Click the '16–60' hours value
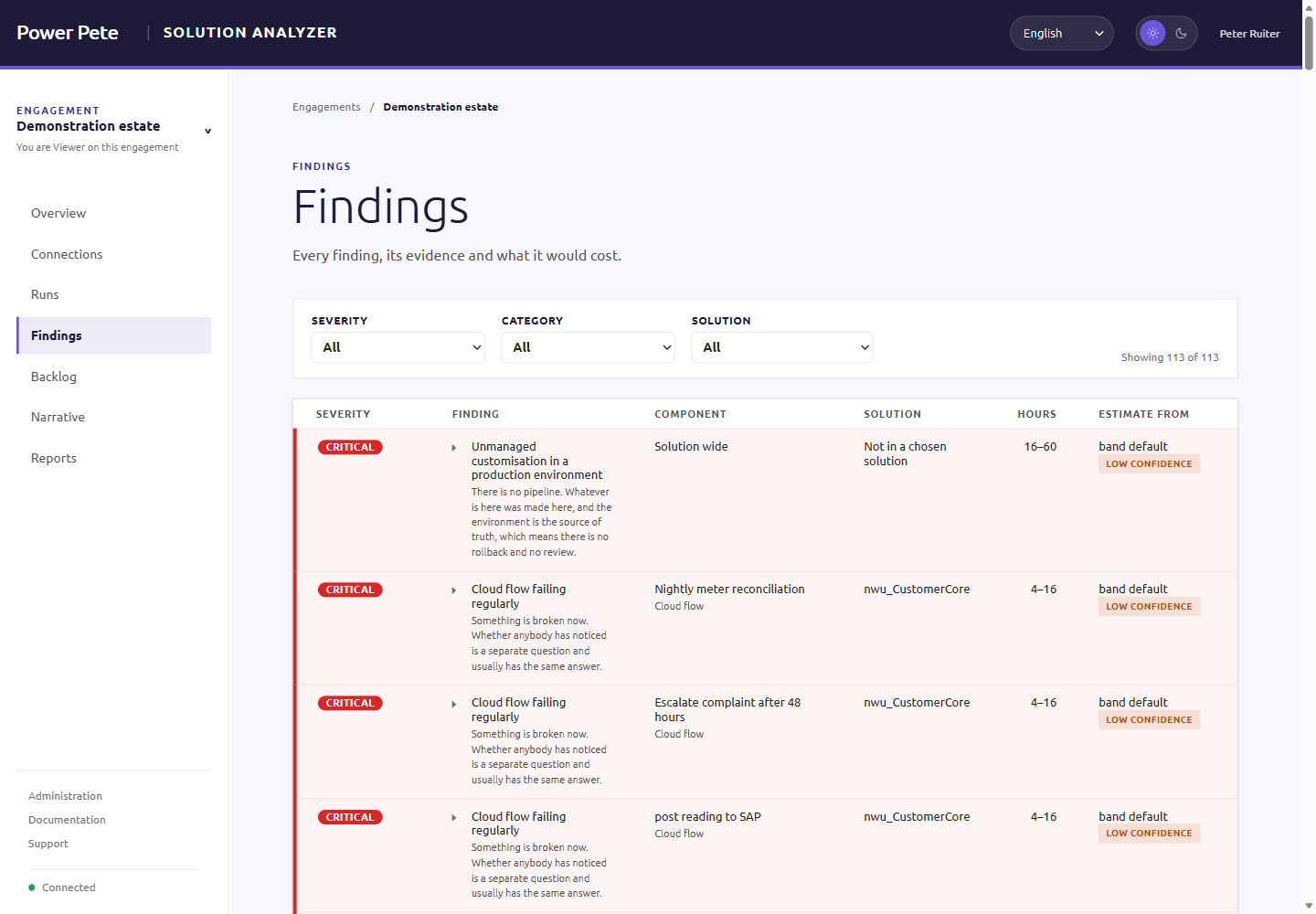The width and height of the screenshot is (1316, 914). [x=1040, y=447]
